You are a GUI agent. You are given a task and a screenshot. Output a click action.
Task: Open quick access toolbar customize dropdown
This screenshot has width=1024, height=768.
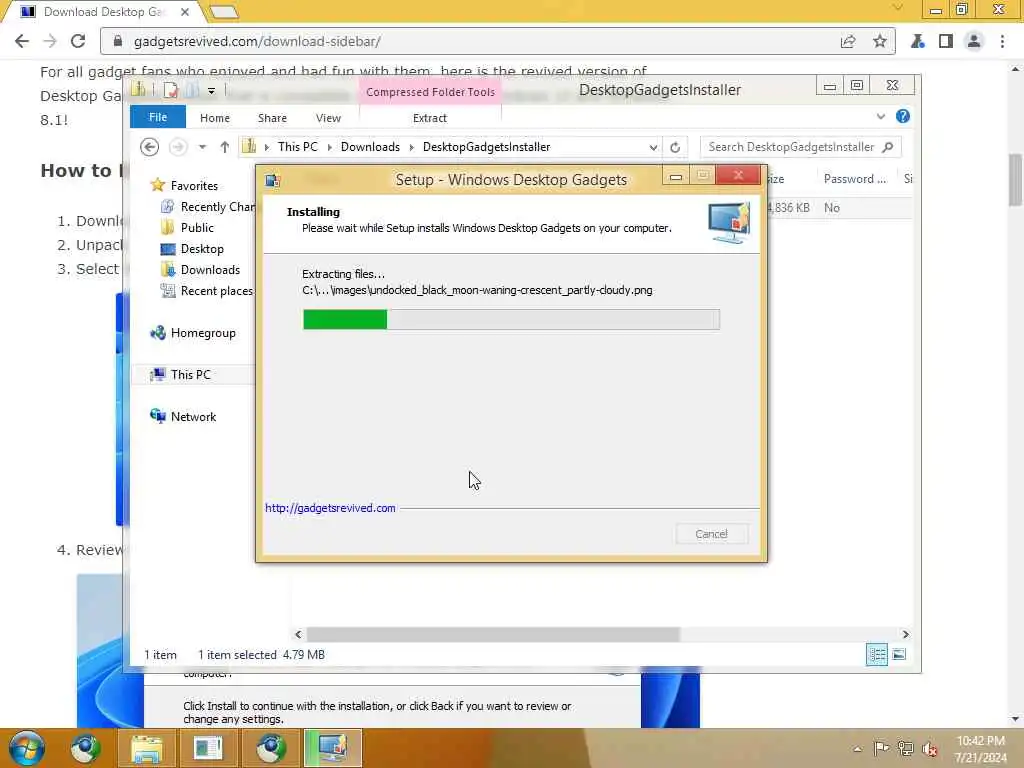[212, 91]
